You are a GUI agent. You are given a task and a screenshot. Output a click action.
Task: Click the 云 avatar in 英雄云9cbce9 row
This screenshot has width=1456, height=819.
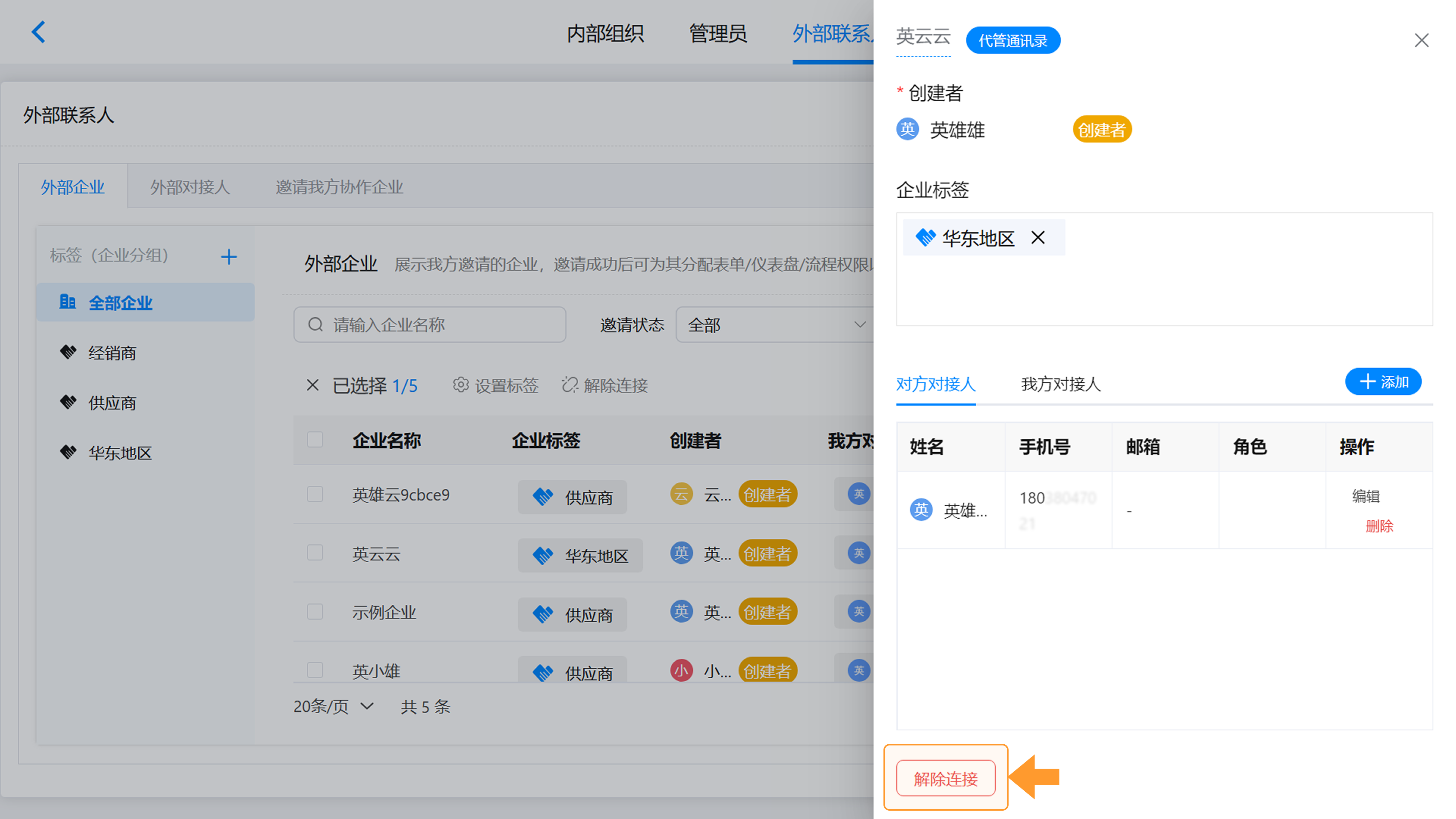(x=682, y=494)
